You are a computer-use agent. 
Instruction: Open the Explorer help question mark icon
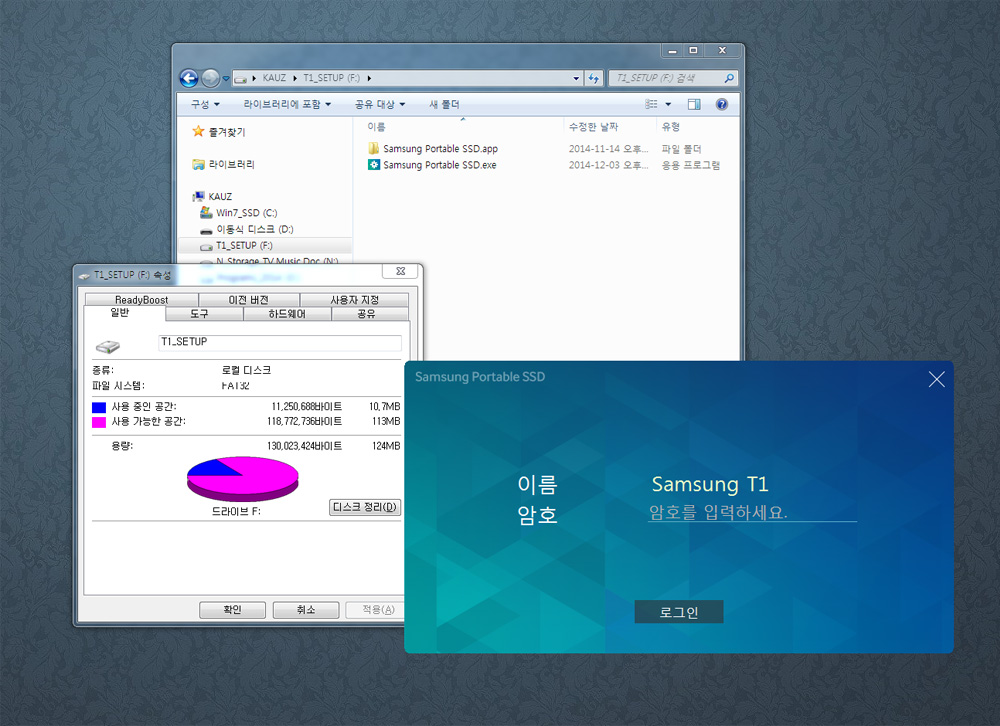[x=721, y=104]
